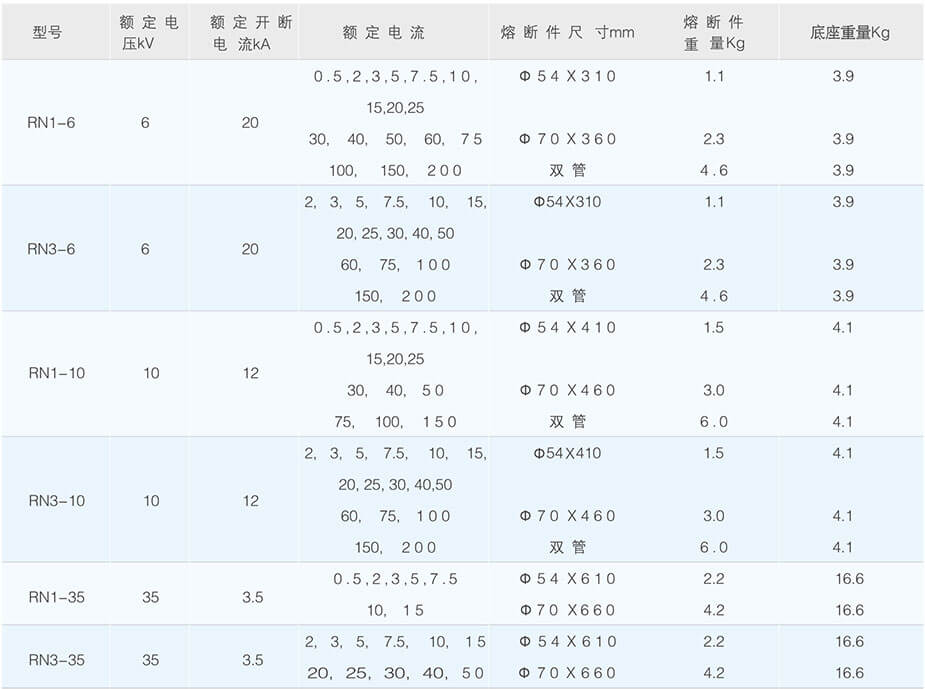Image resolution: width=925 pixels, height=689 pixels.
Task: Select the RN1-6 model cell
Action: click(x=51, y=123)
